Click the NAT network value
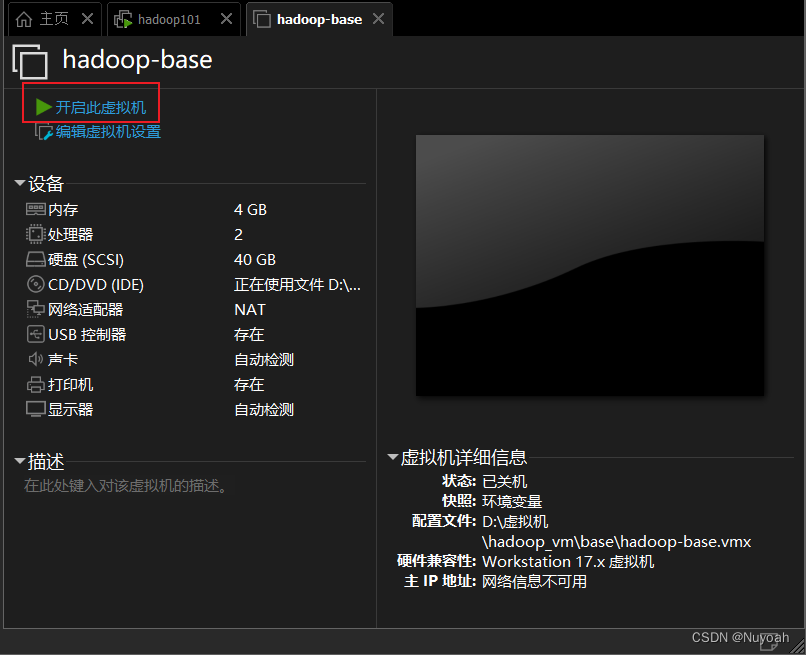This screenshot has height=655, width=806. click(x=250, y=310)
